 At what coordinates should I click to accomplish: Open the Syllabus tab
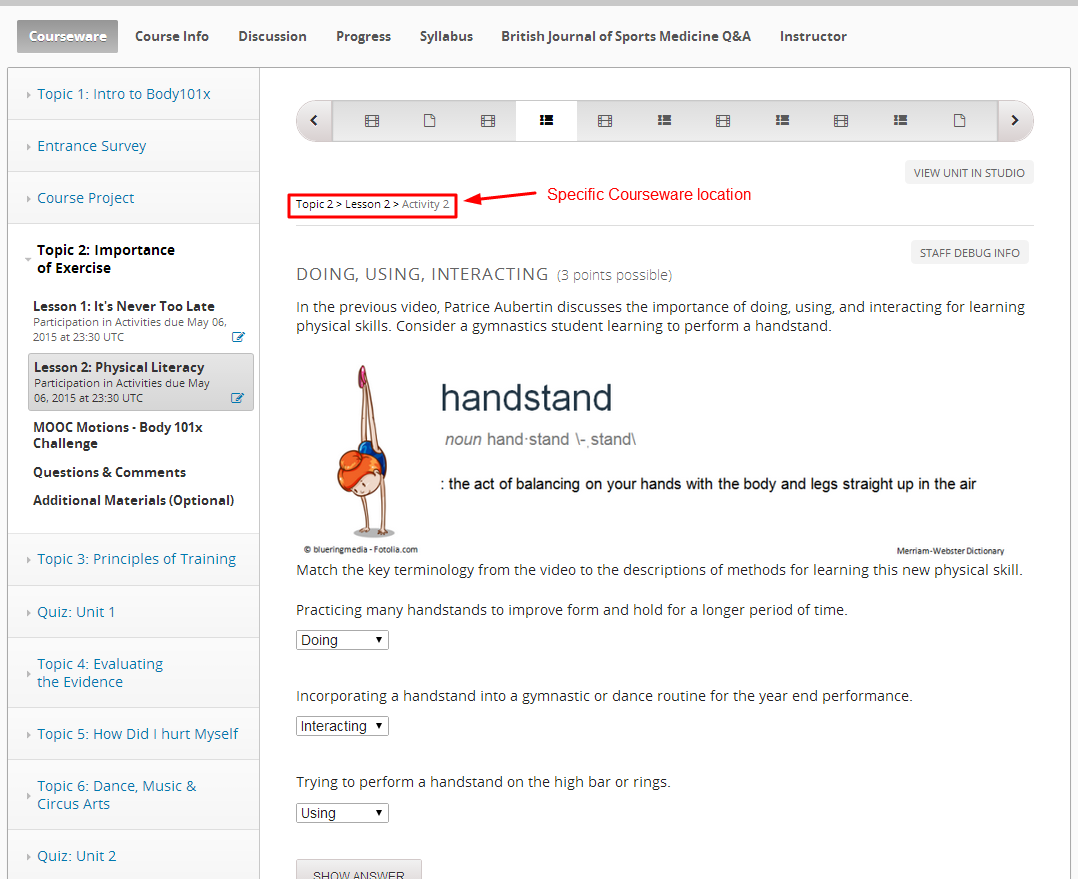pyautogui.click(x=446, y=36)
